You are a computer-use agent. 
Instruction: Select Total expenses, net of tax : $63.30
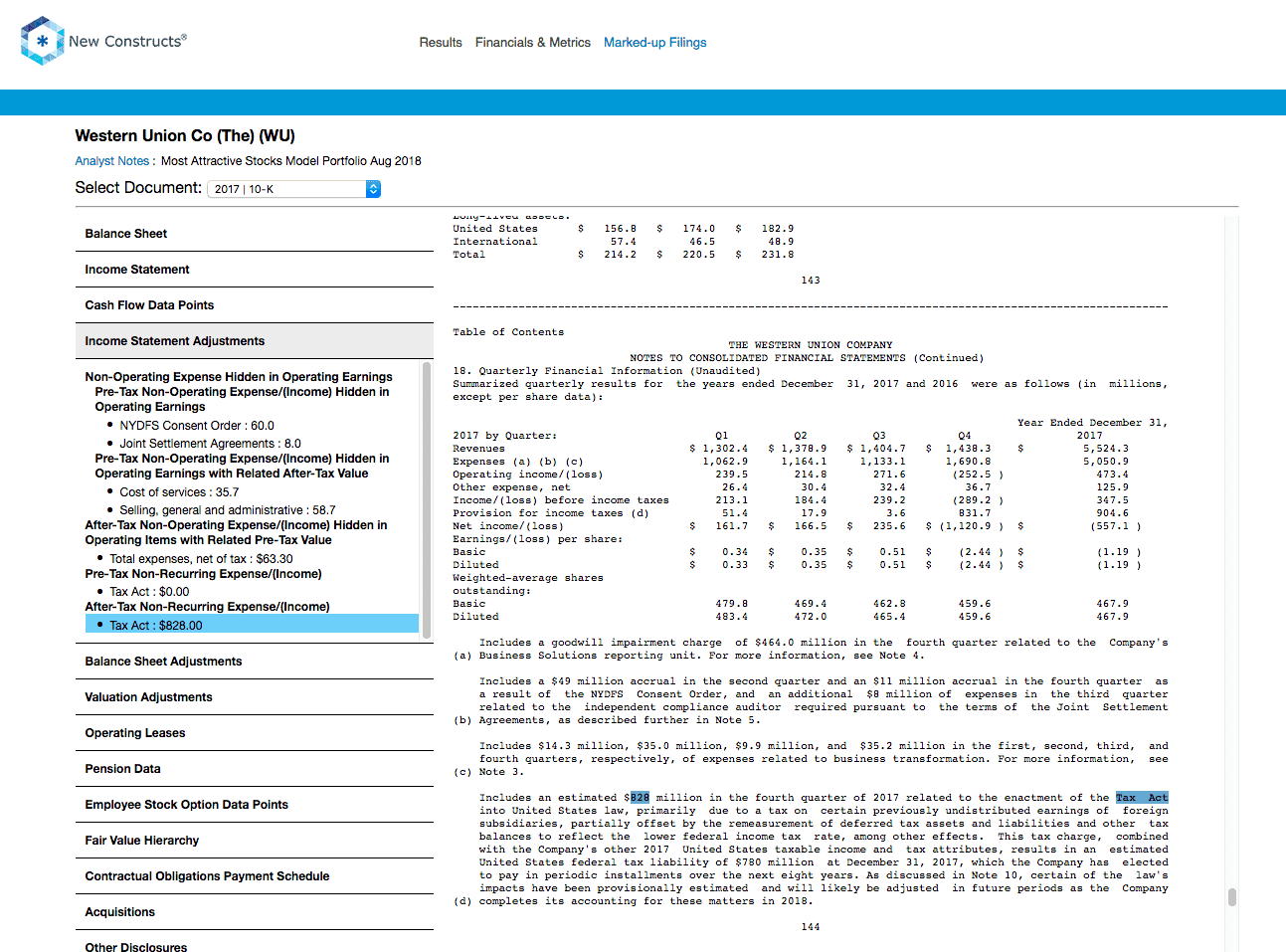[201, 559]
